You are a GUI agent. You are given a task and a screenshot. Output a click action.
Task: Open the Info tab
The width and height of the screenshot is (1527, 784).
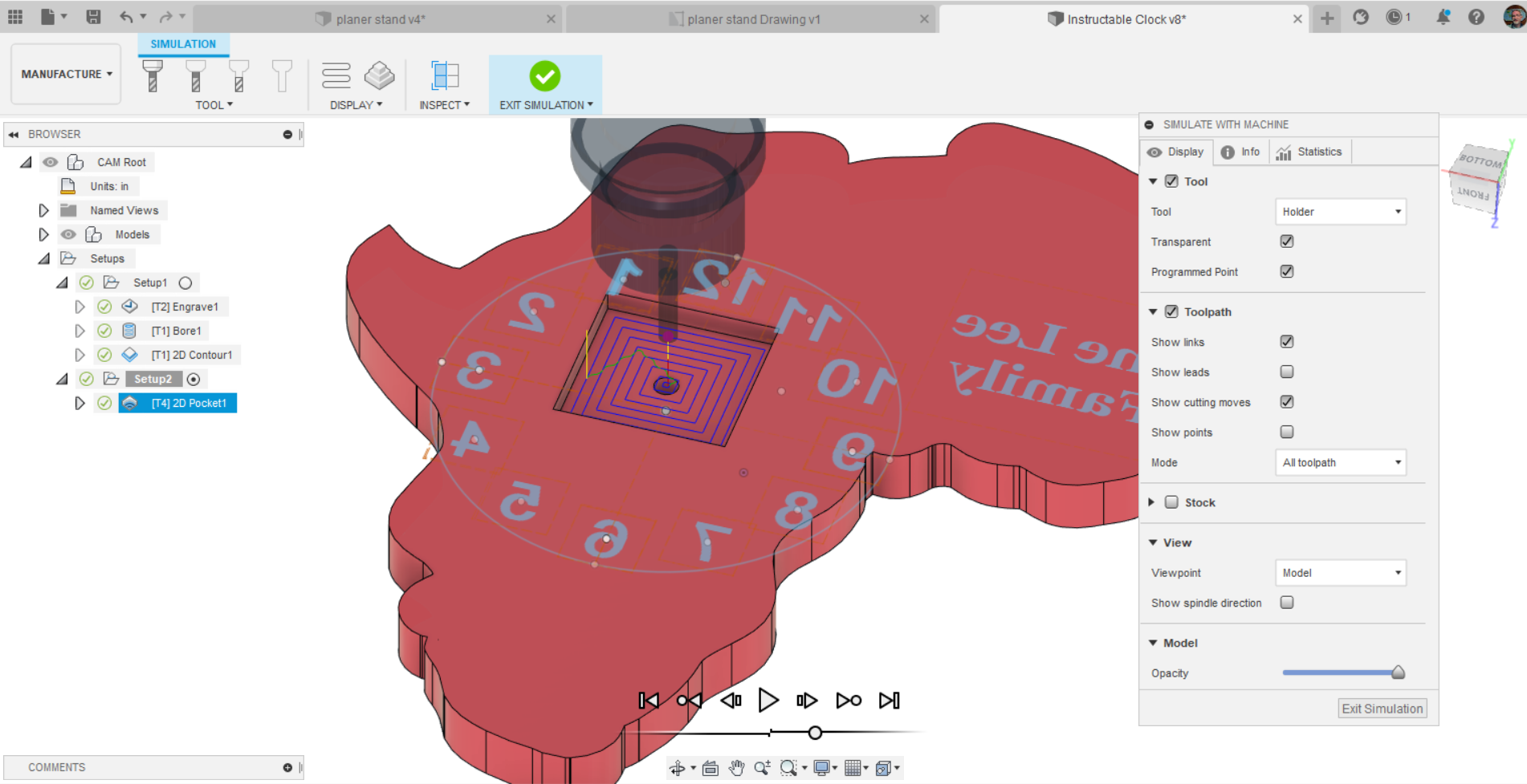click(1240, 152)
